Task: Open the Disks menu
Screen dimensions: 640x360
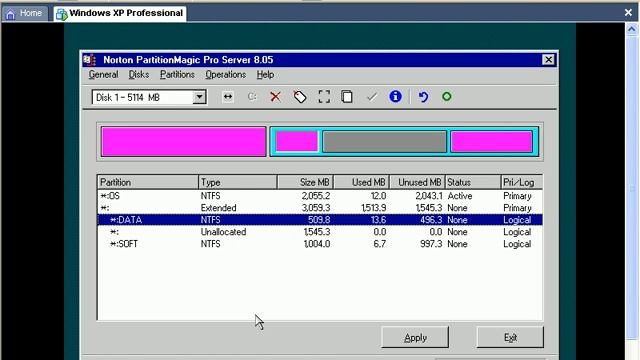Action: click(x=139, y=75)
